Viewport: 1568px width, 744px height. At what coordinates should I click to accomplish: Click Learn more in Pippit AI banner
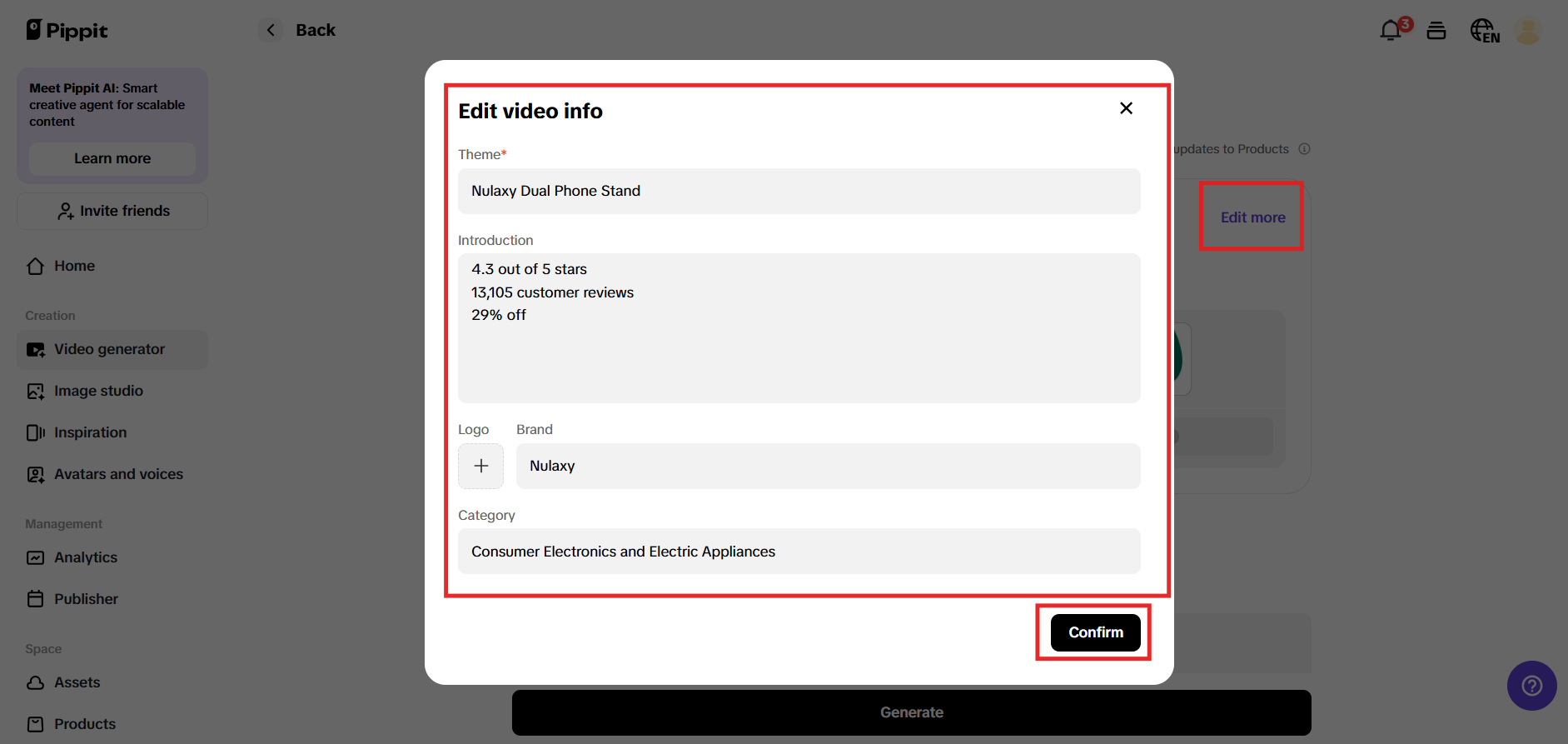[x=112, y=158]
